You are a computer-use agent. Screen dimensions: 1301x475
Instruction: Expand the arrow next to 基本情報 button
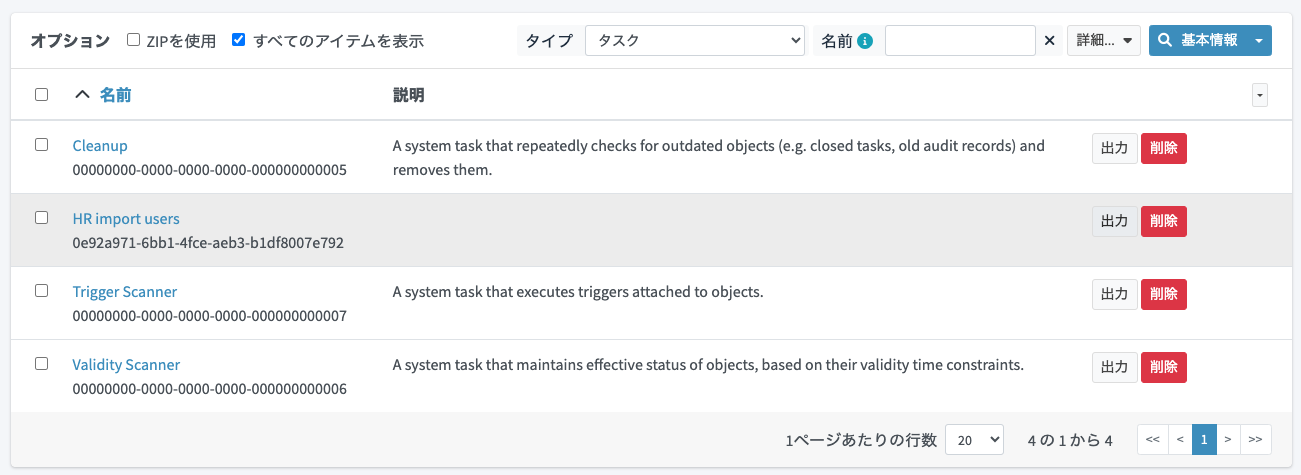point(1260,41)
